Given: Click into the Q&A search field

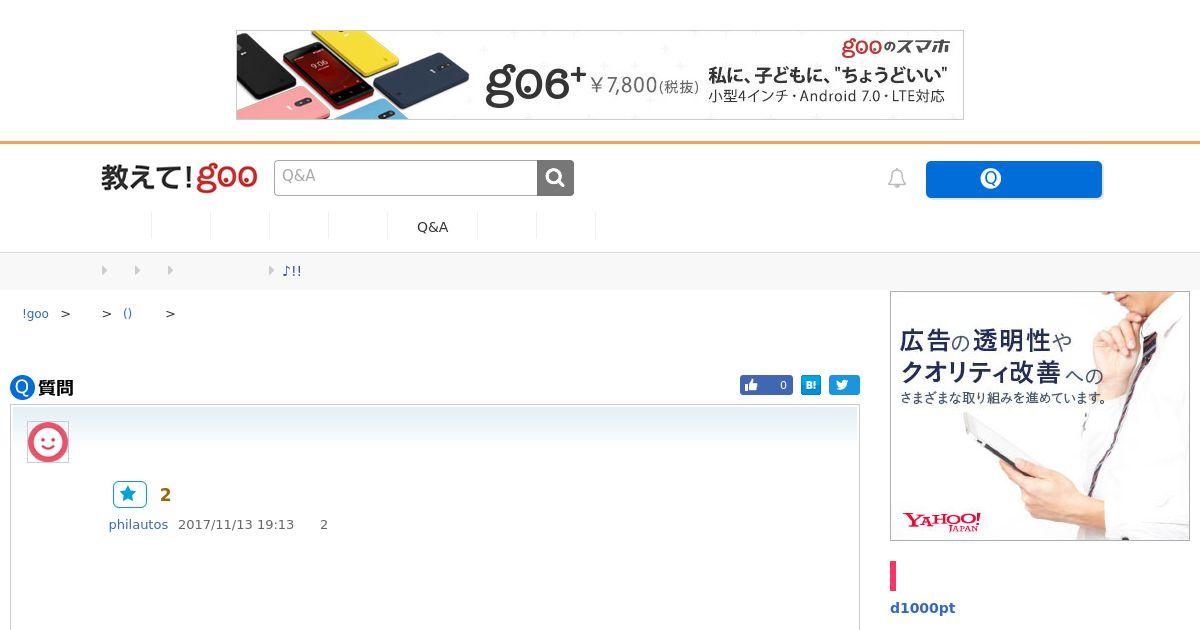Looking at the screenshot, I should coord(406,178).
